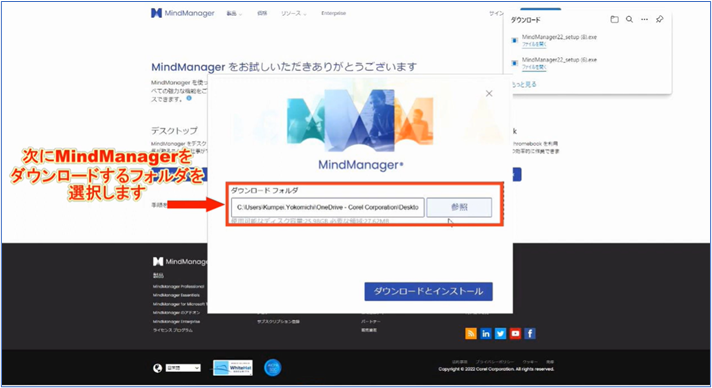The width and height of the screenshot is (712, 388).
Task: Click the 参照 browse button
Action: coord(459,207)
